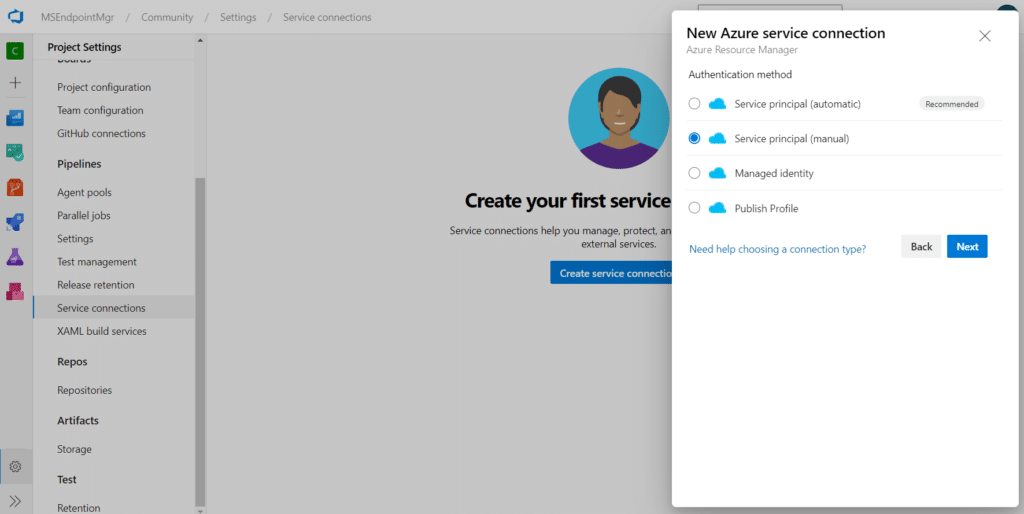Click Create service connection button
The width and height of the screenshot is (1024, 514).
coord(611,273)
